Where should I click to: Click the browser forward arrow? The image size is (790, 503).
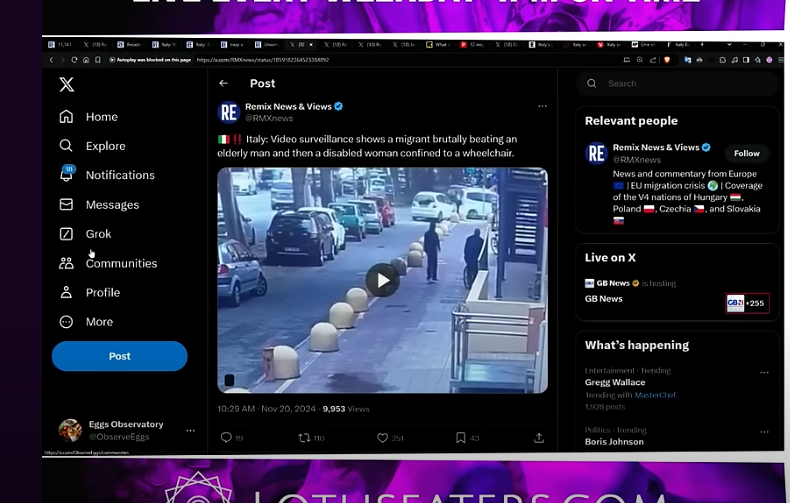tap(62, 60)
